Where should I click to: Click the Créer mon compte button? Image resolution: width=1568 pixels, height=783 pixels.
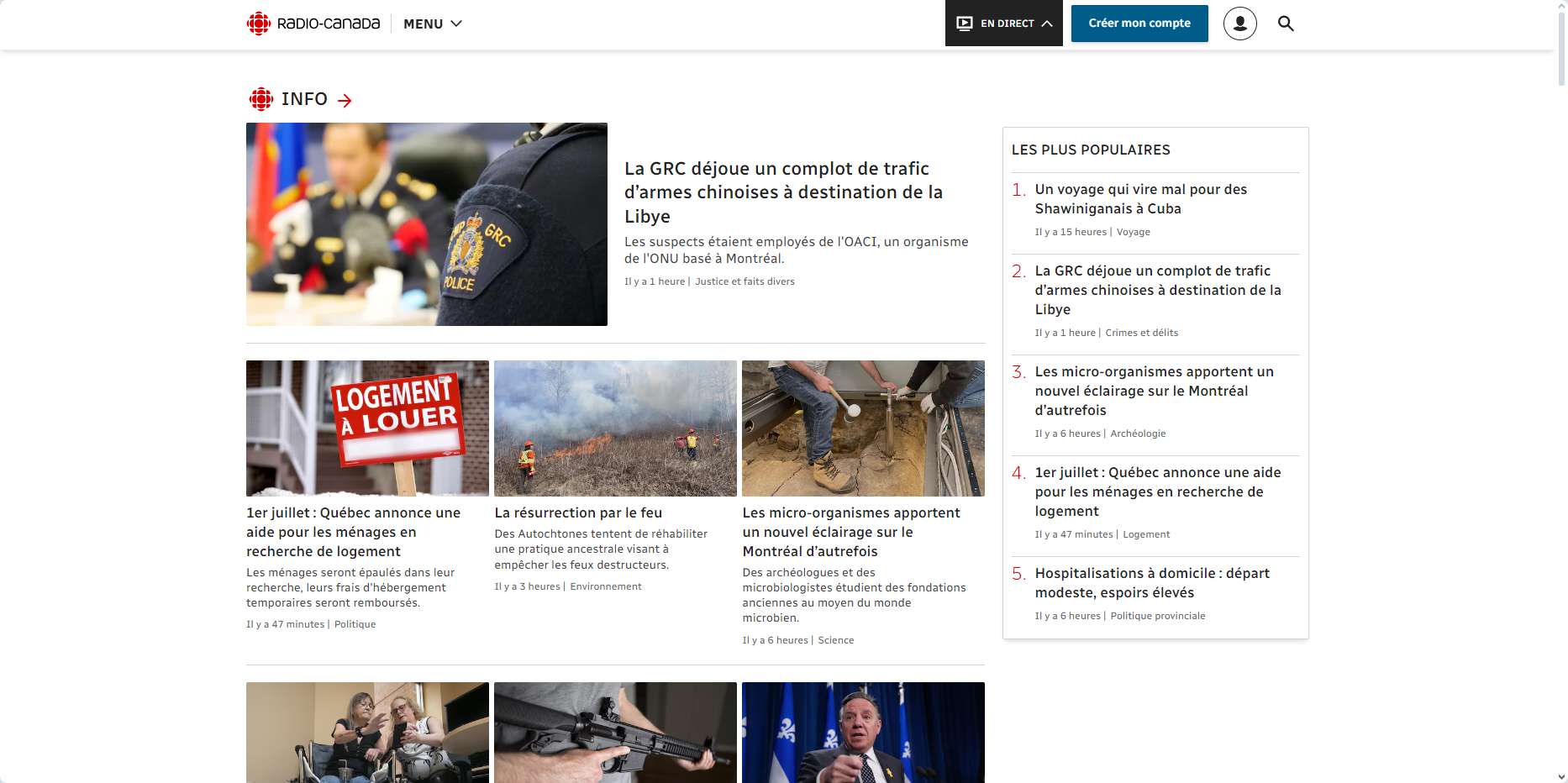[1139, 24]
